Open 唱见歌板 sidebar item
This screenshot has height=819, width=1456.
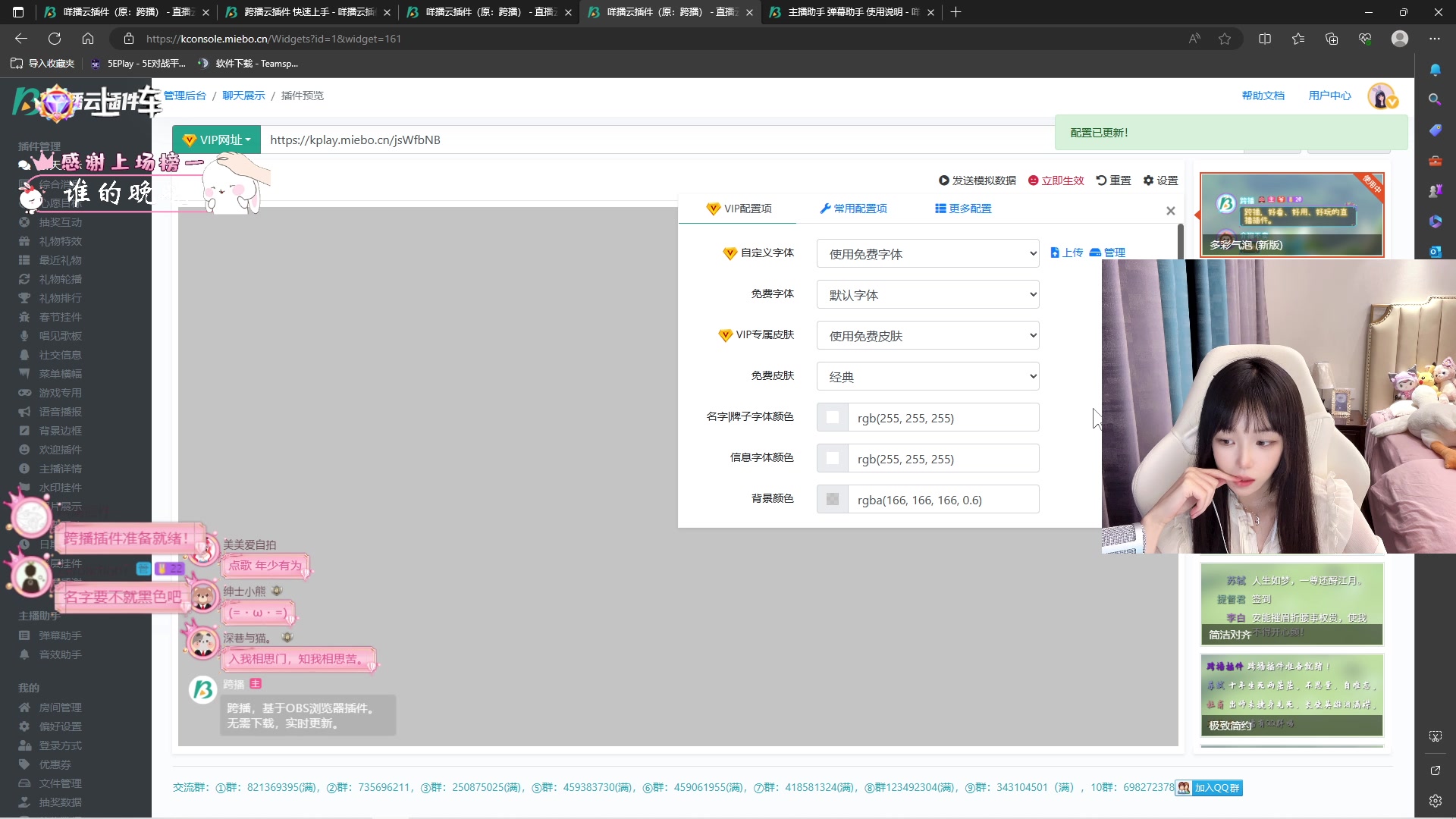point(61,336)
